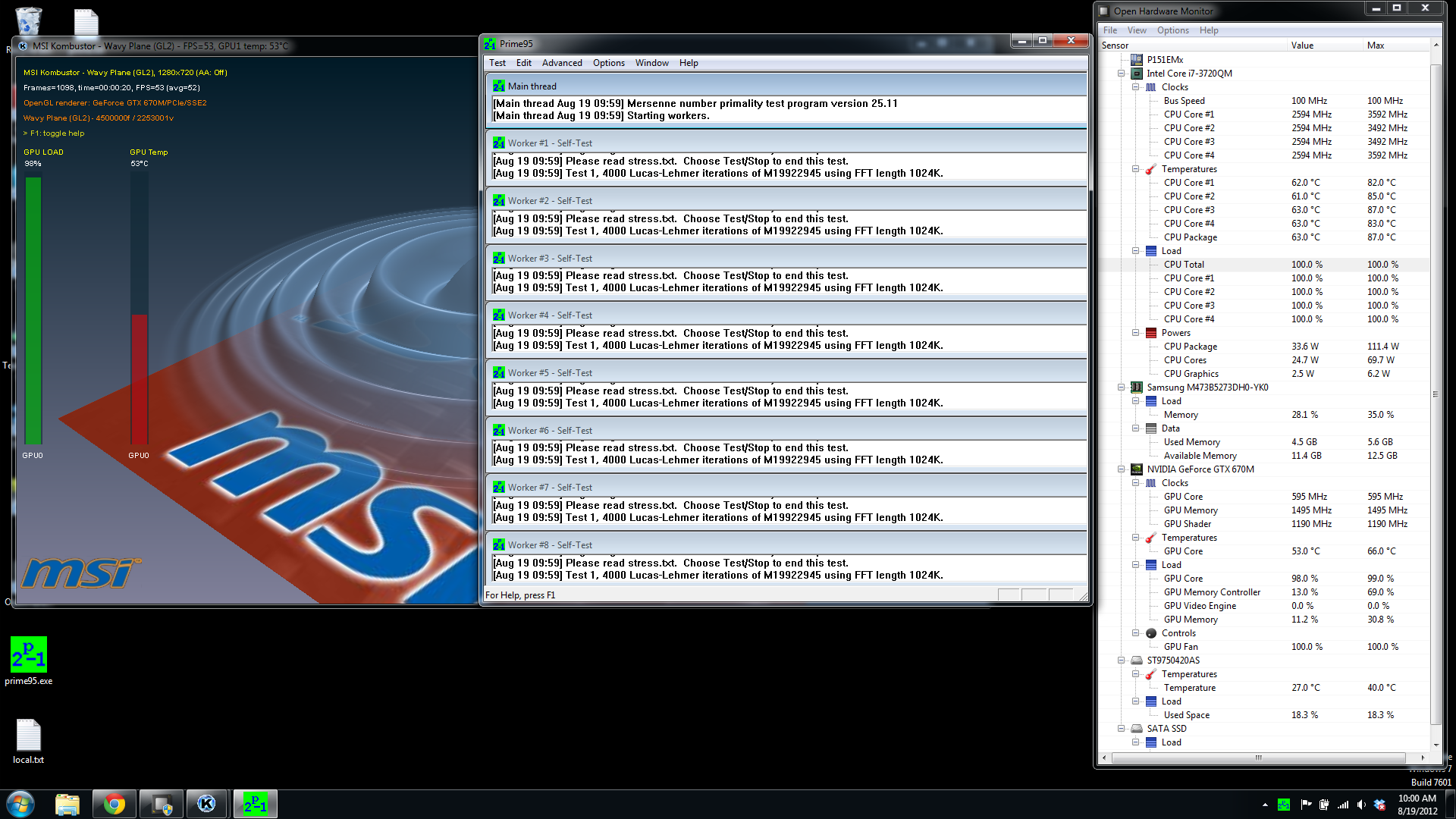Switch to MSI Kombustor taskbar button

[x=207, y=804]
